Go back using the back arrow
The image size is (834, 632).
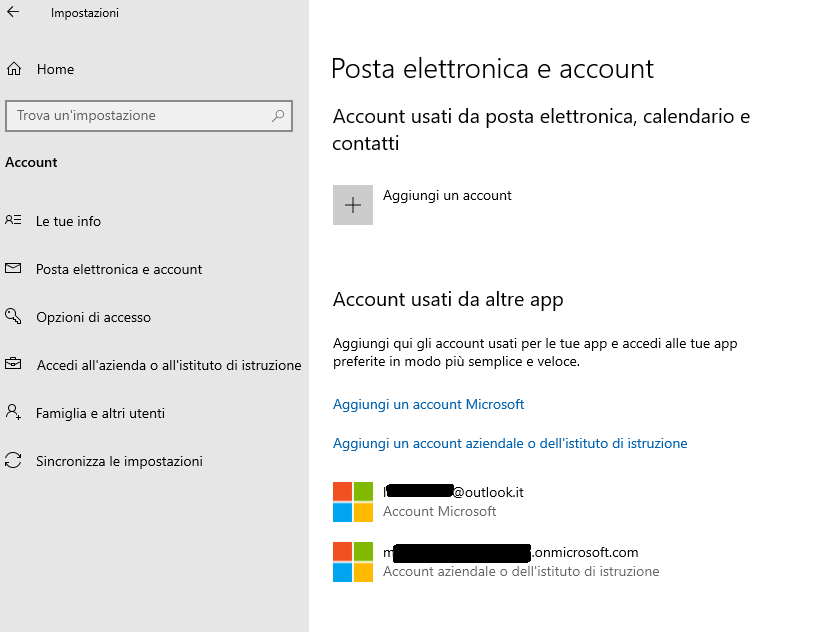point(13,12)
